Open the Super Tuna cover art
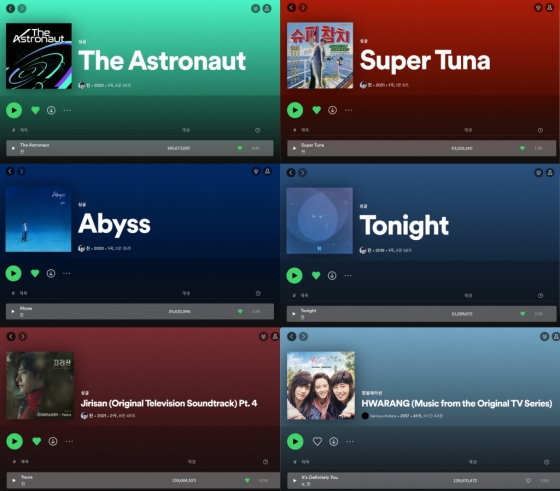Image resolution: width=560 pixels, height=491 pixels. pos(320,55)
